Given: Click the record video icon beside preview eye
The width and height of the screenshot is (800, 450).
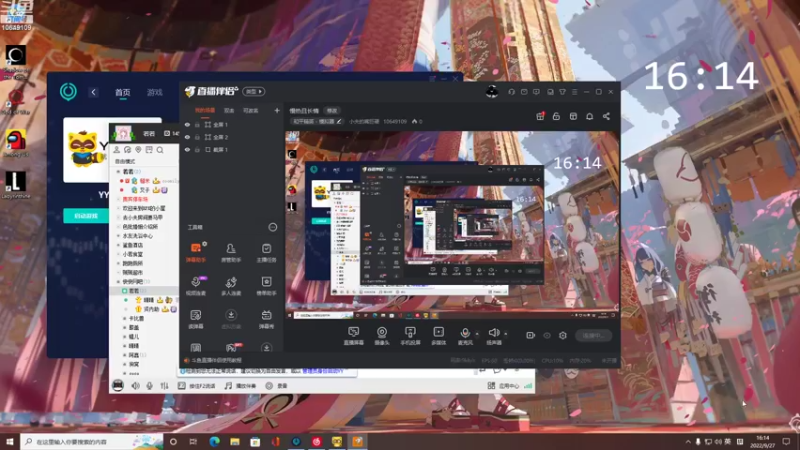Looking at the screenshot, I should click(531, 335).
